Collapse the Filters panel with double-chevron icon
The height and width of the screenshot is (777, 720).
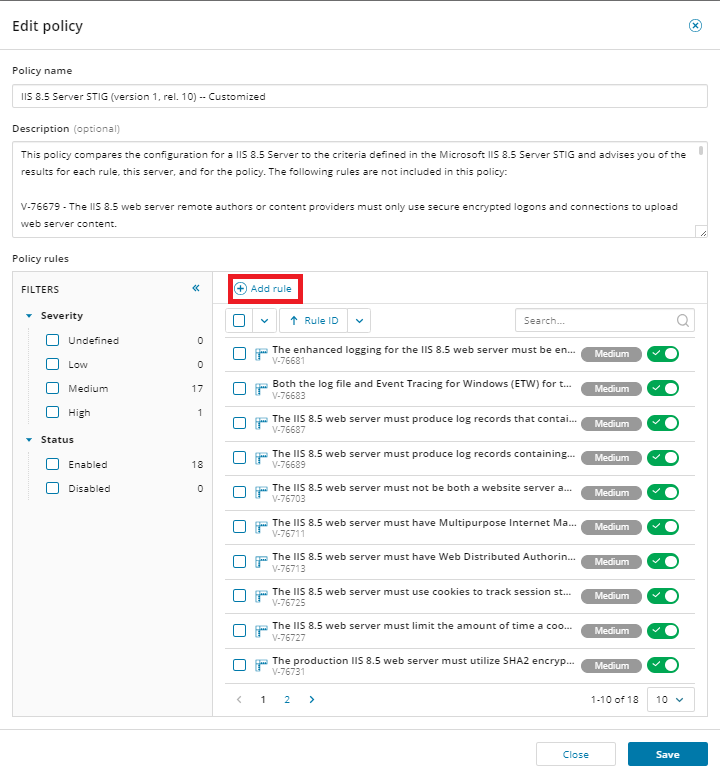click(196, 288)
